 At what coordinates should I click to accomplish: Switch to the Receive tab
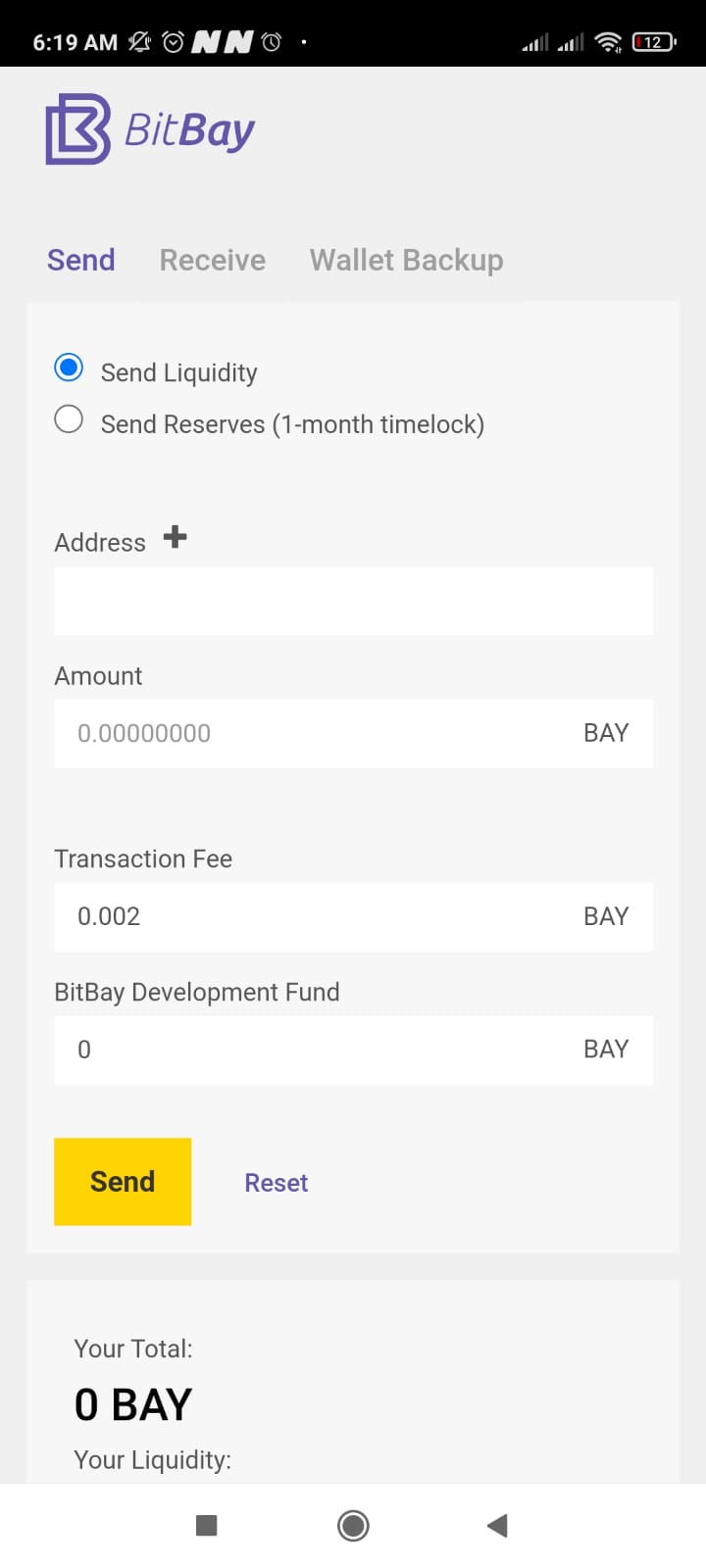pyautogui.click(x=213, y=260)
